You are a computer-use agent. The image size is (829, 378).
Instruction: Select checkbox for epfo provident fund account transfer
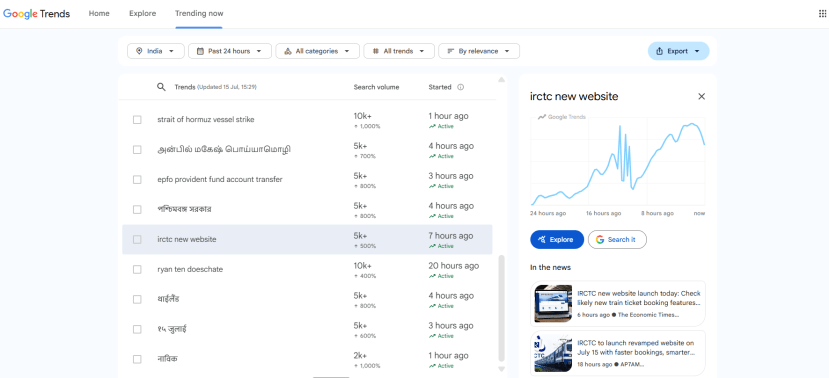[137, 180]
